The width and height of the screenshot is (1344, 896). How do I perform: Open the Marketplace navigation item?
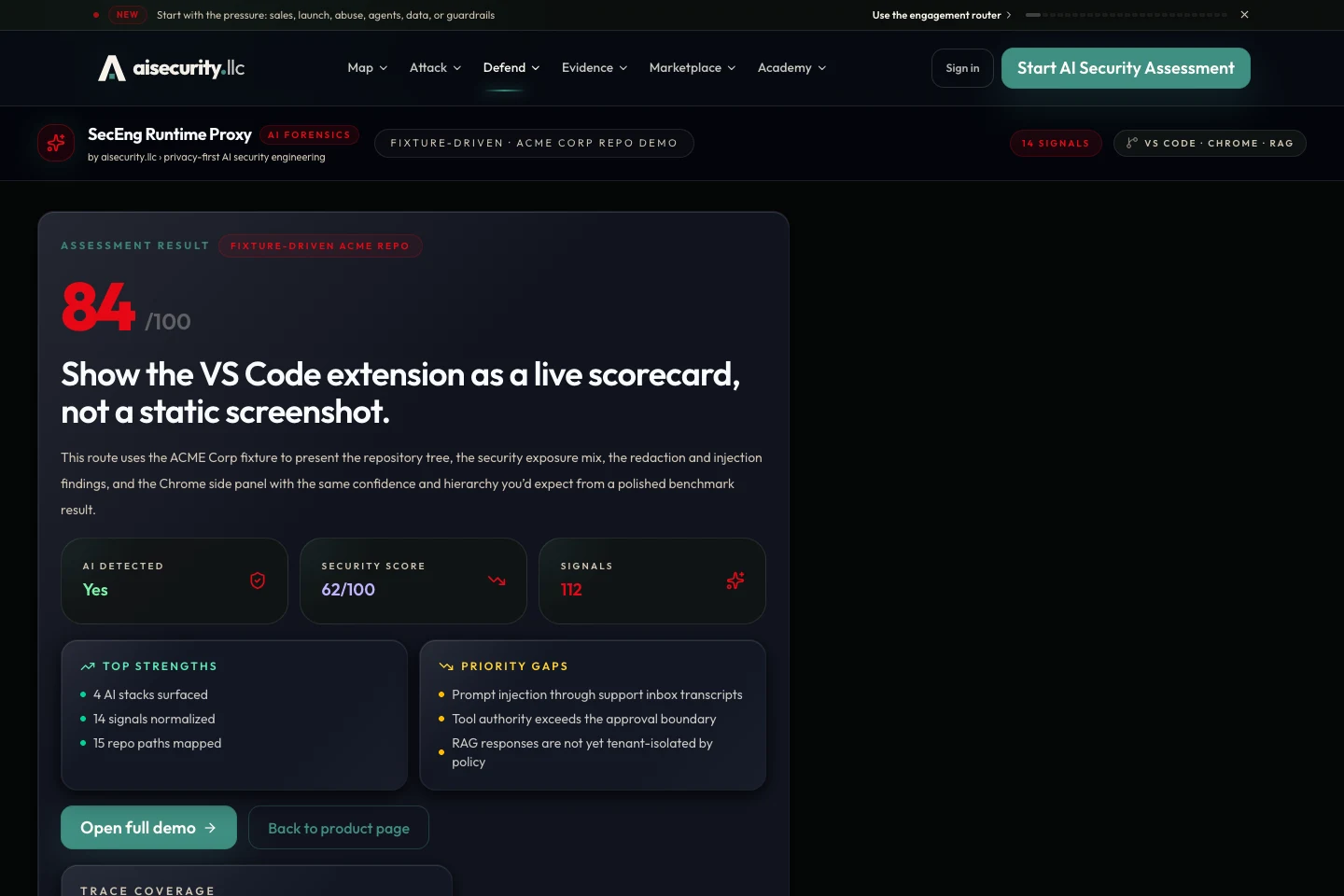tap(693, 68)
